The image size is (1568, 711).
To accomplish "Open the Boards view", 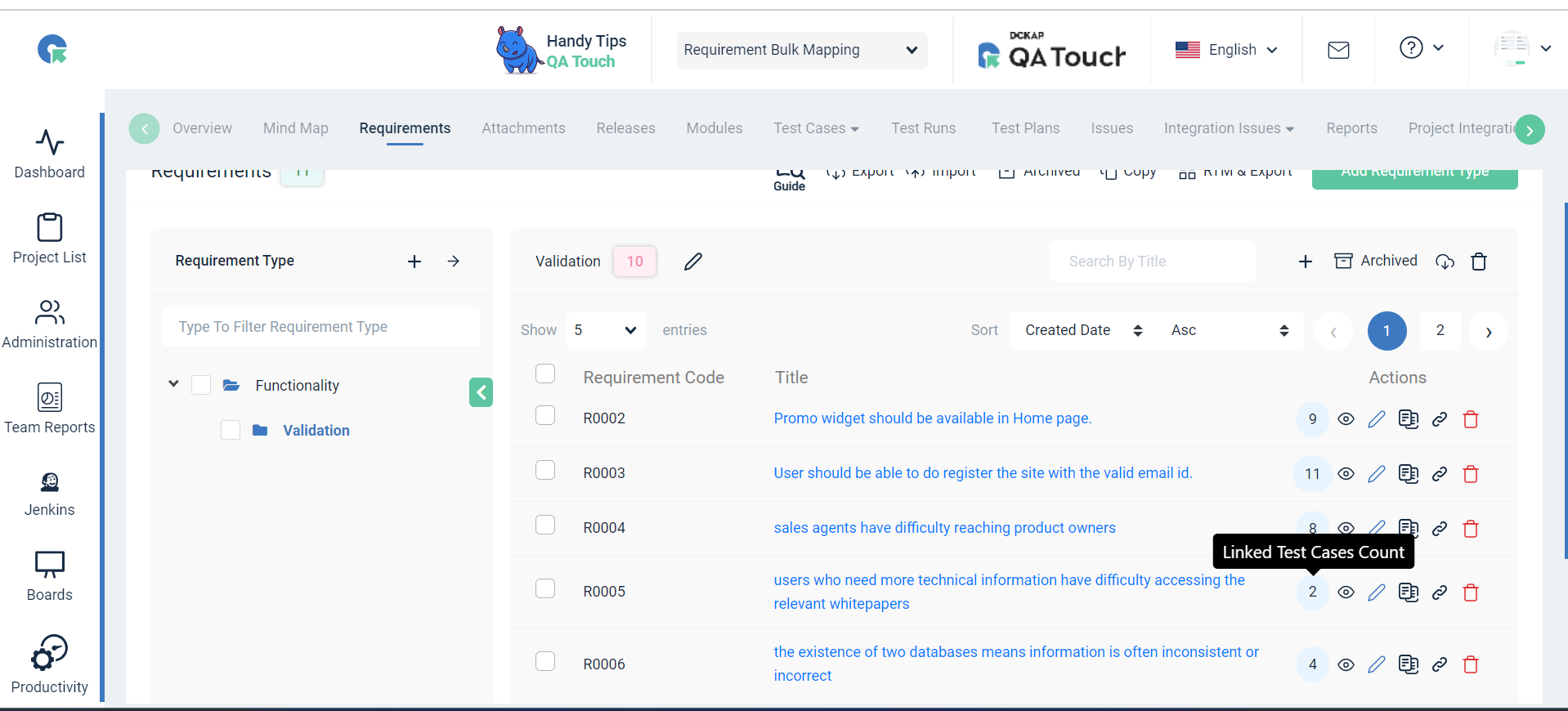I will tap(50, 577).
